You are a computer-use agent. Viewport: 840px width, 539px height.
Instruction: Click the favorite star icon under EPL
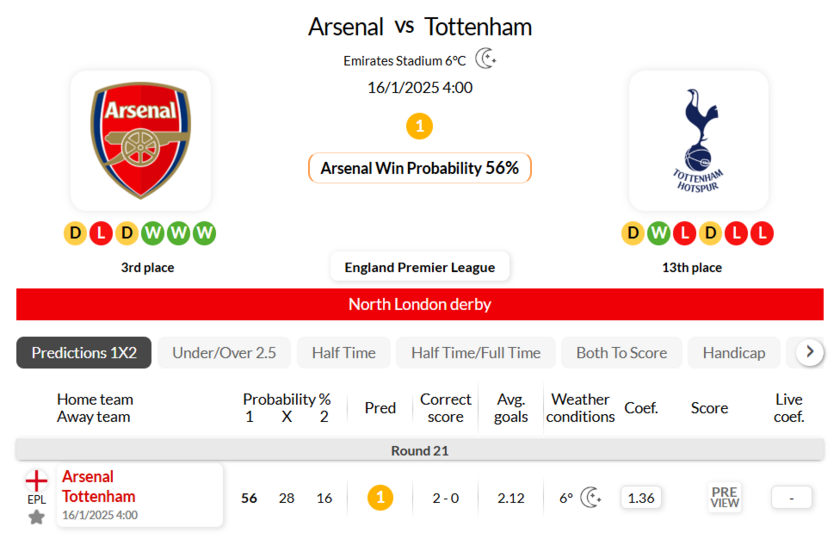click(x=36, y=517)
